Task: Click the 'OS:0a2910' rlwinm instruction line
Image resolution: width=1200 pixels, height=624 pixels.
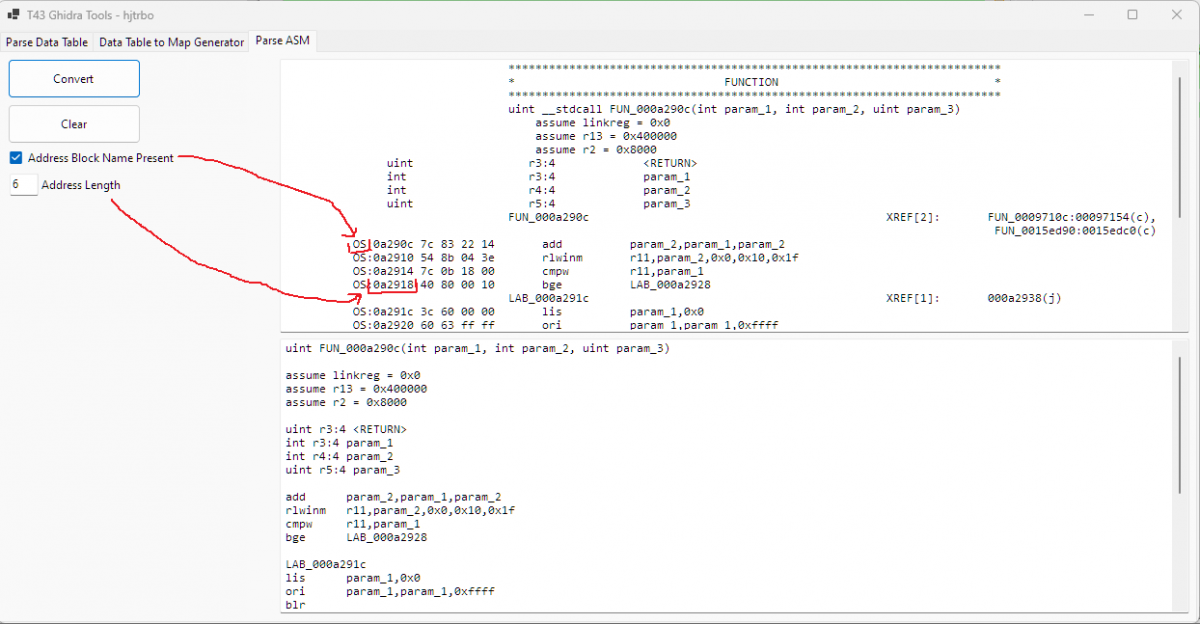Action: (576, 257)
